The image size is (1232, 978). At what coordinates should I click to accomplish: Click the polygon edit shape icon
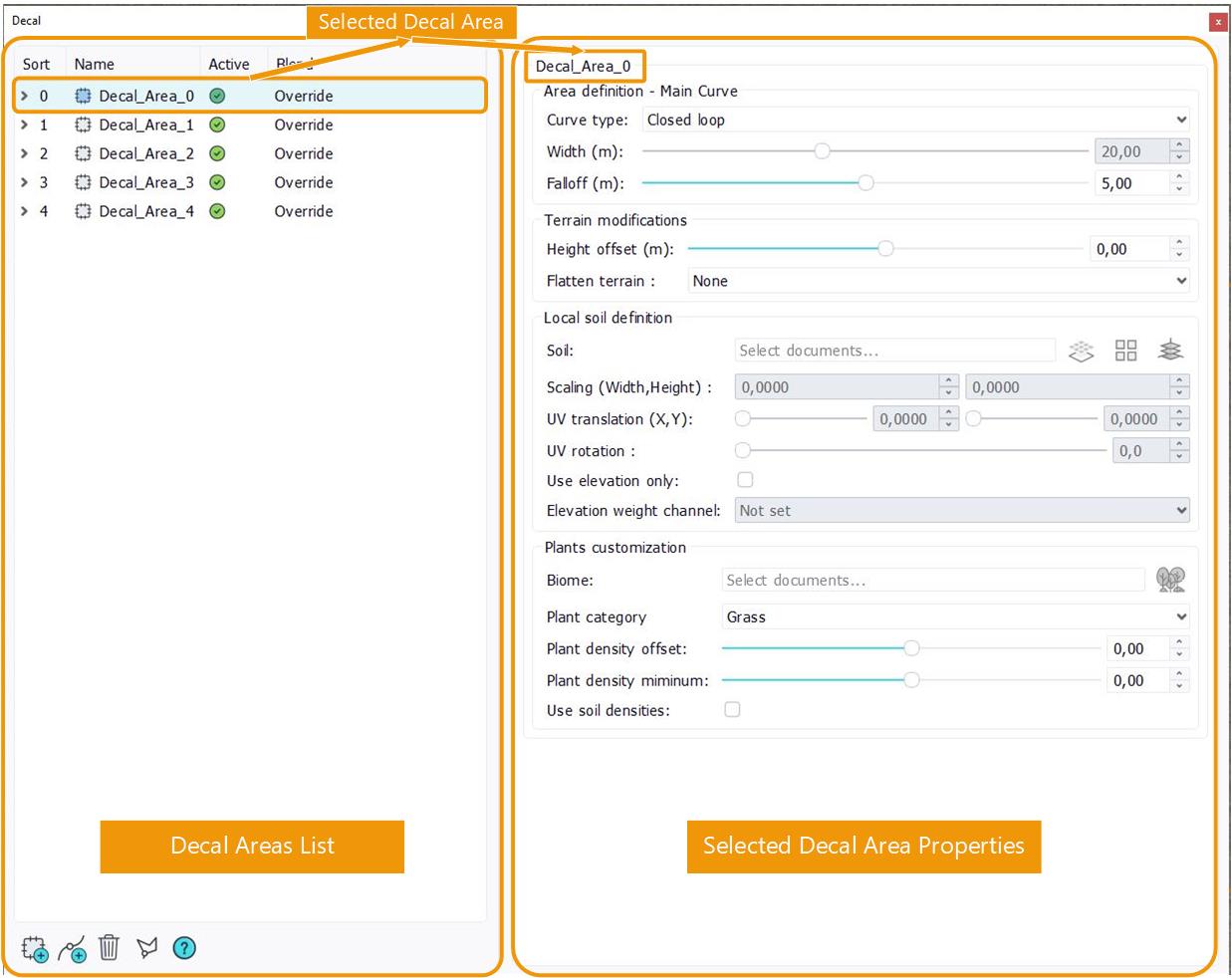coord(147,948)
